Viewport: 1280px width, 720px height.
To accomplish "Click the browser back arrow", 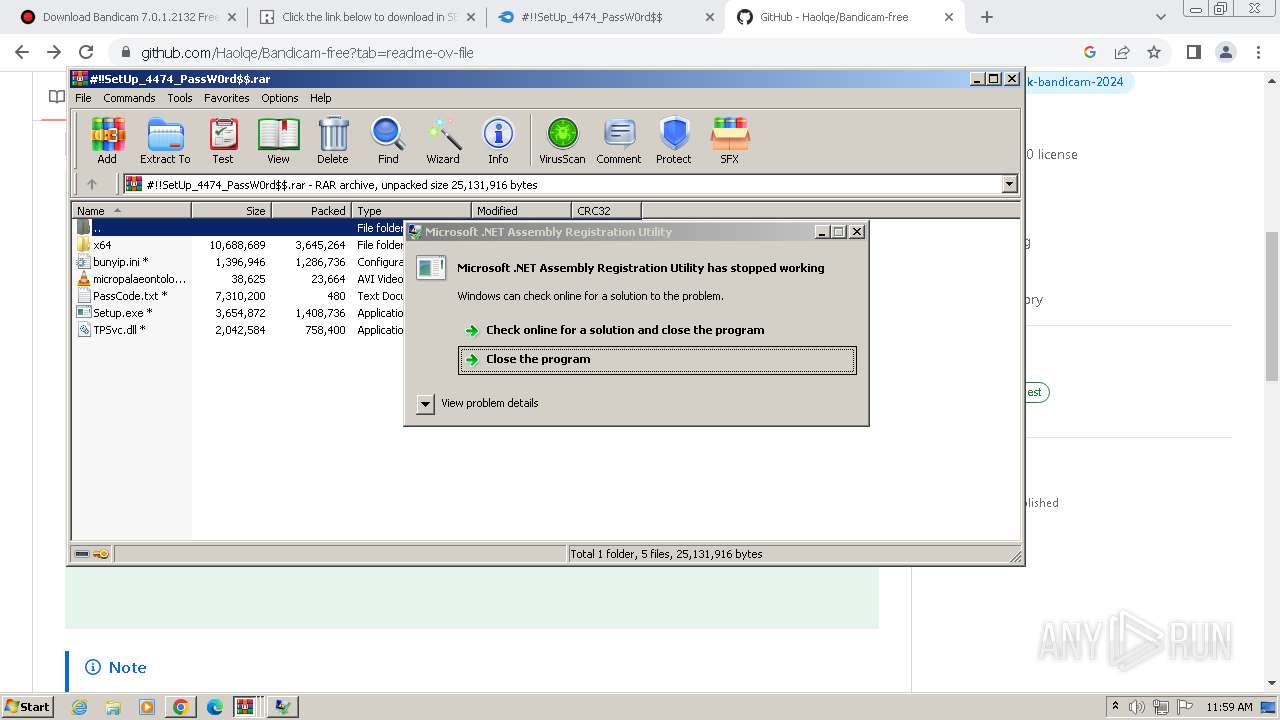I will 22,52.
